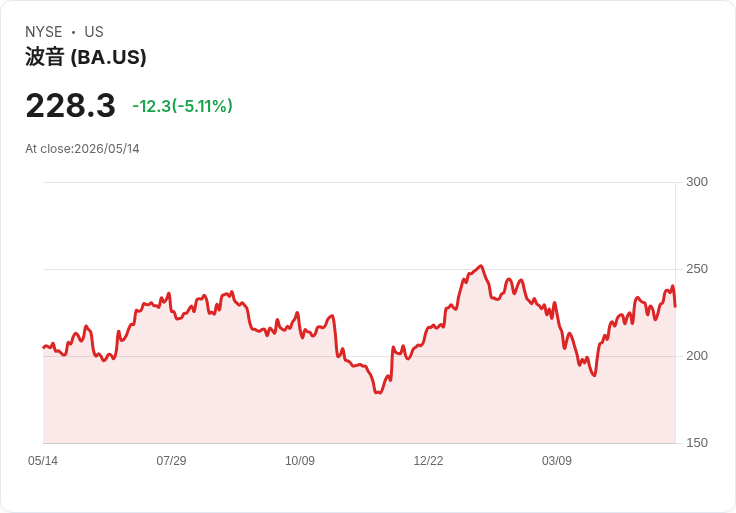The height and width of the screenshot is (513, 736).
Task: Click the 228.3 current price
Action: coord(70,106)
